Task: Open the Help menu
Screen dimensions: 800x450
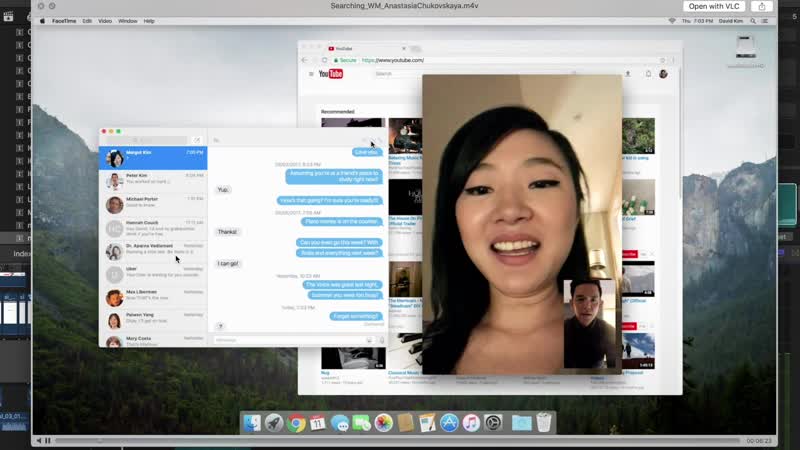Action: click(149, 21)
